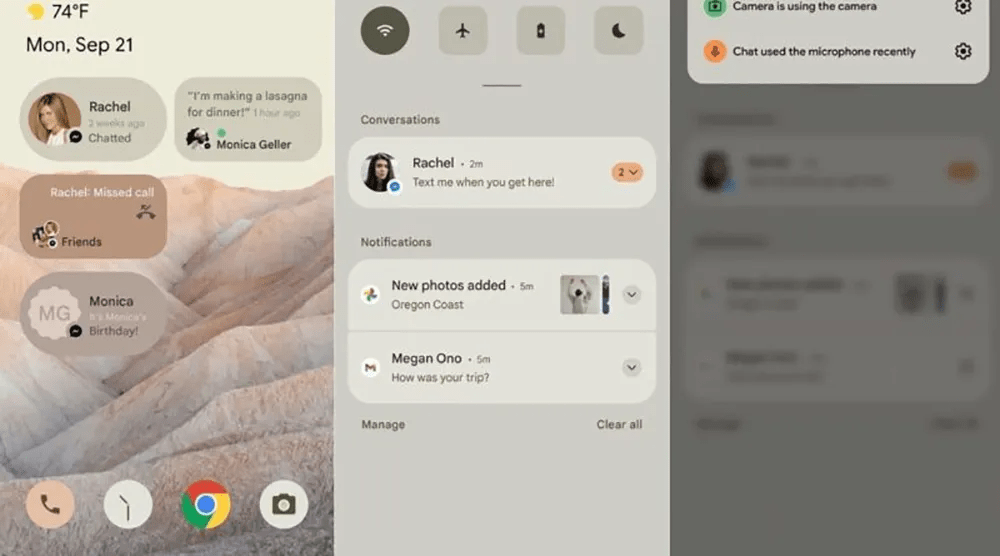Open settings gear for Chat microphone usage
The height and width of the screenshot is (556, 1000).
(x=962, y=51)
